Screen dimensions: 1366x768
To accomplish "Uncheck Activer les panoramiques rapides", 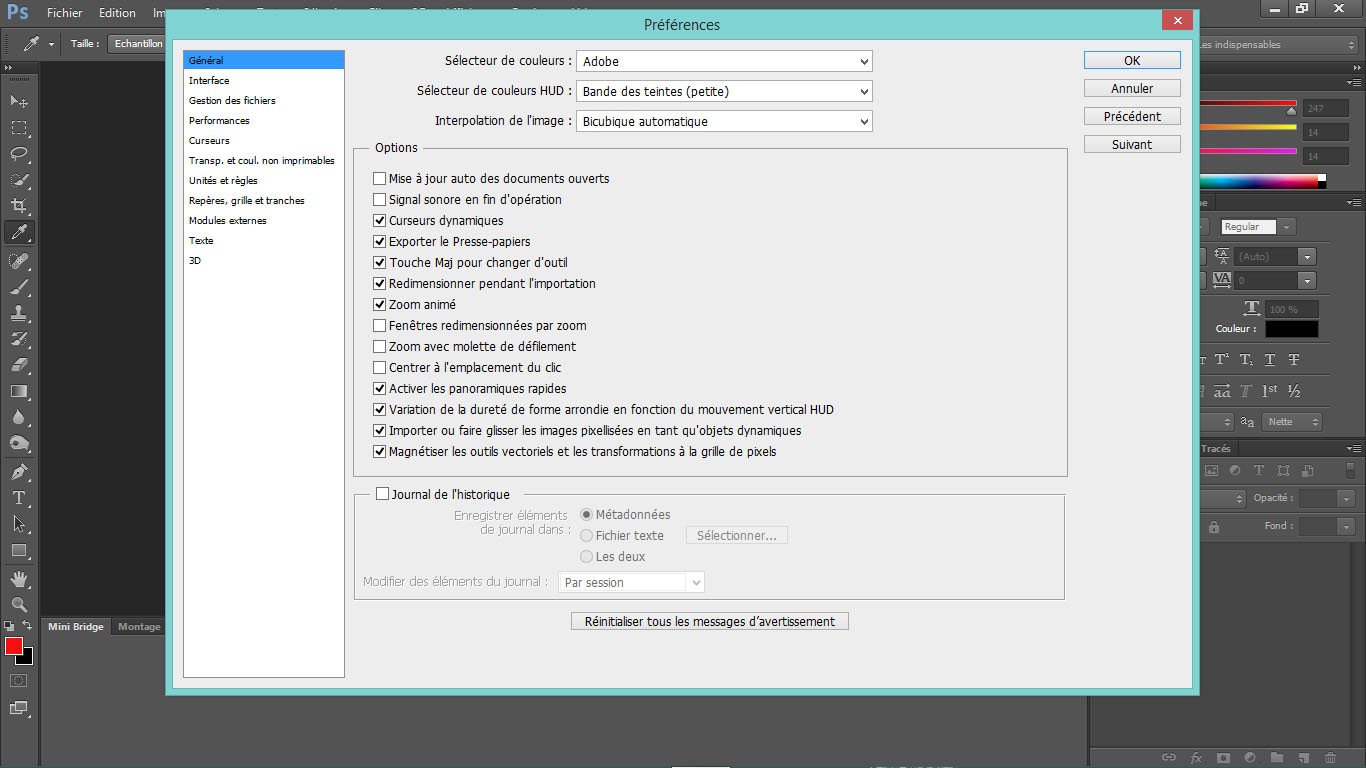I will 379,388.
